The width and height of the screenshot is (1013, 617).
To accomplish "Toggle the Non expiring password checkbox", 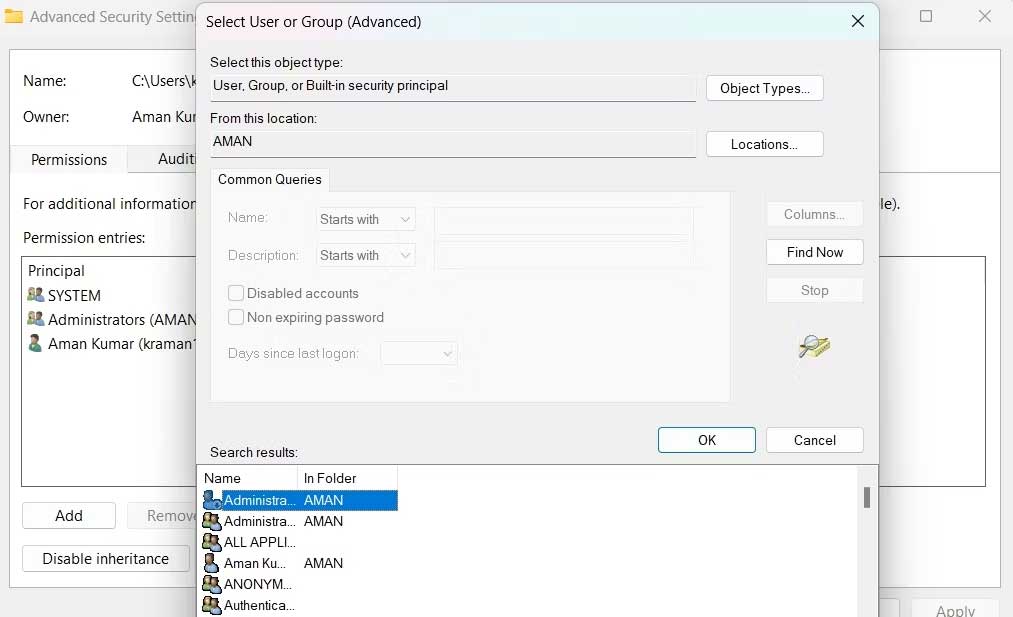I will (236, 317).
